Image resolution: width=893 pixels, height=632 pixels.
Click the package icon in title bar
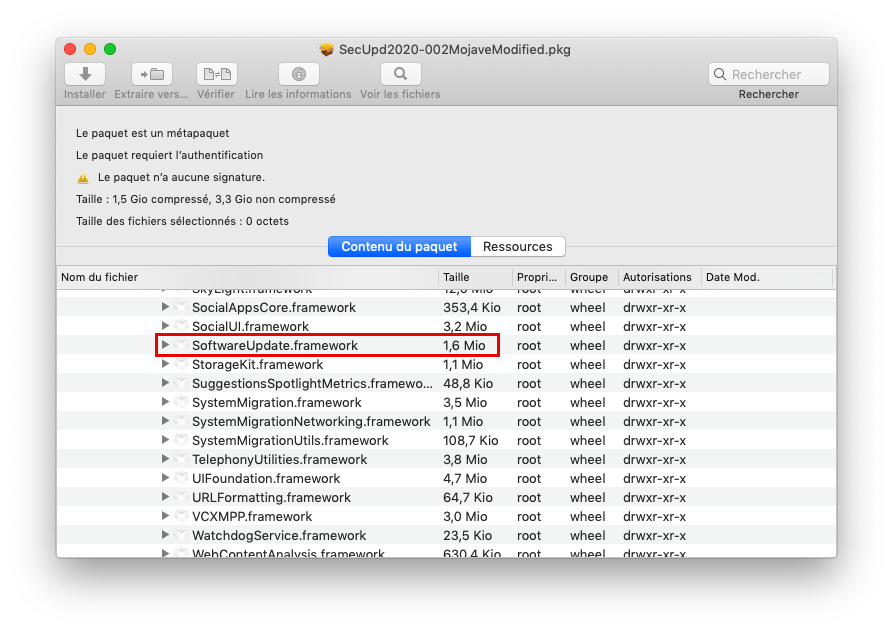pyautogui.click(x=326, y=50)
